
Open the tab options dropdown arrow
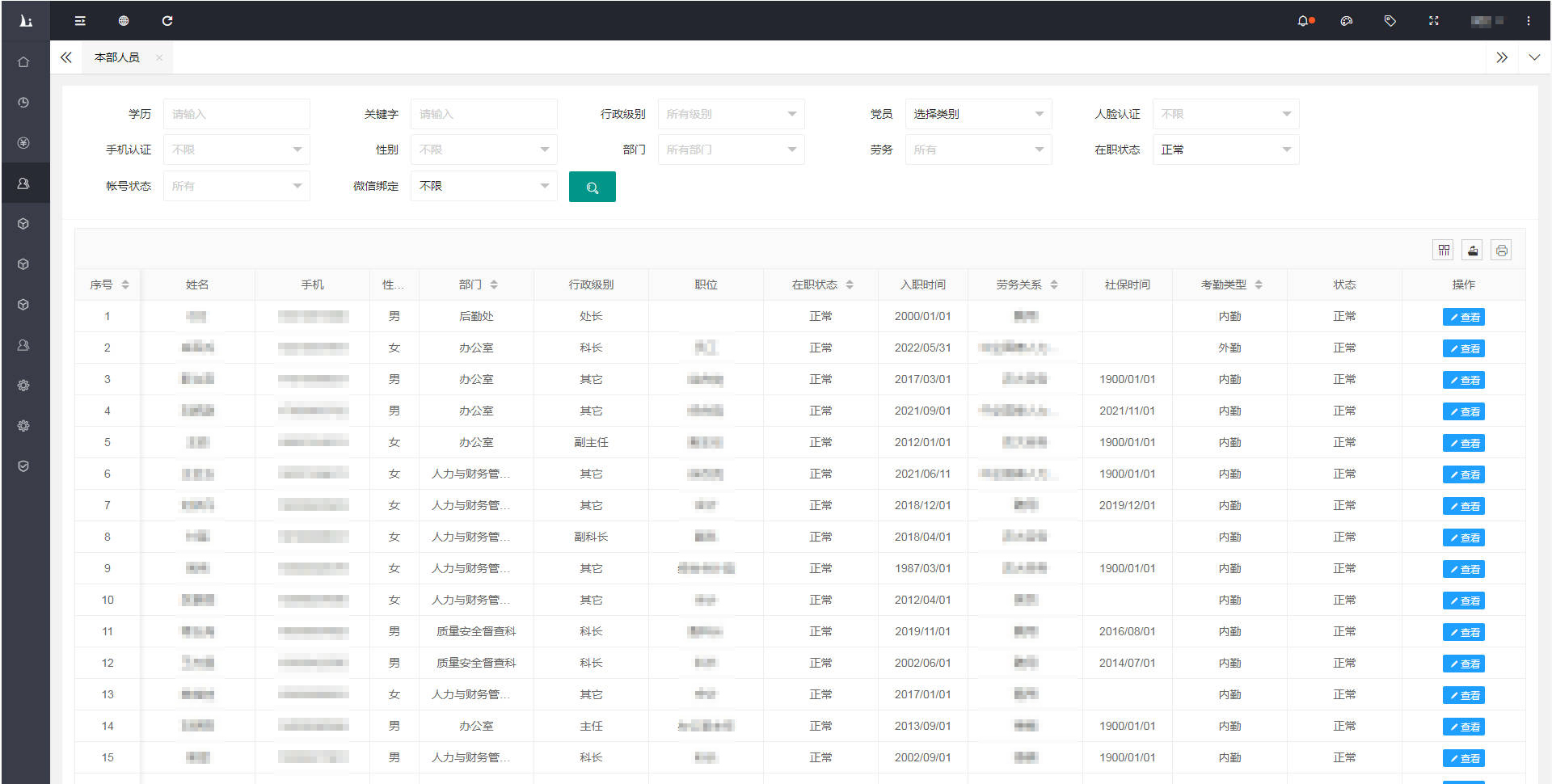(x=1533, y=57)
